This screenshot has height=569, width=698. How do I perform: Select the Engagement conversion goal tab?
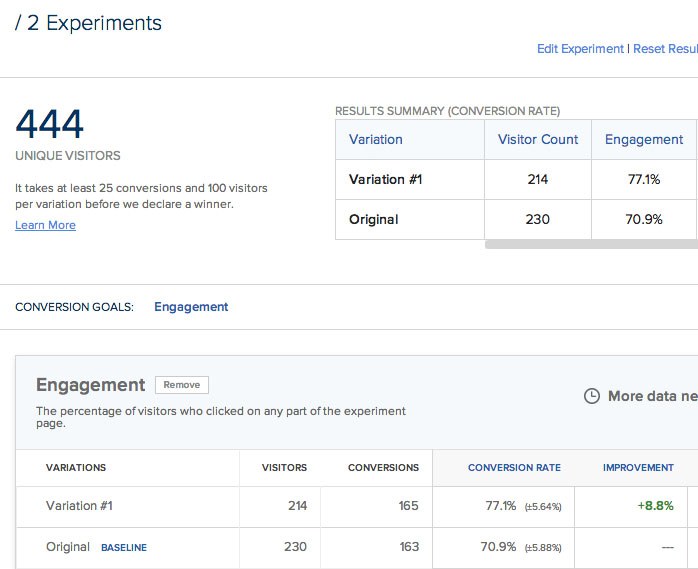pos(191,307)
